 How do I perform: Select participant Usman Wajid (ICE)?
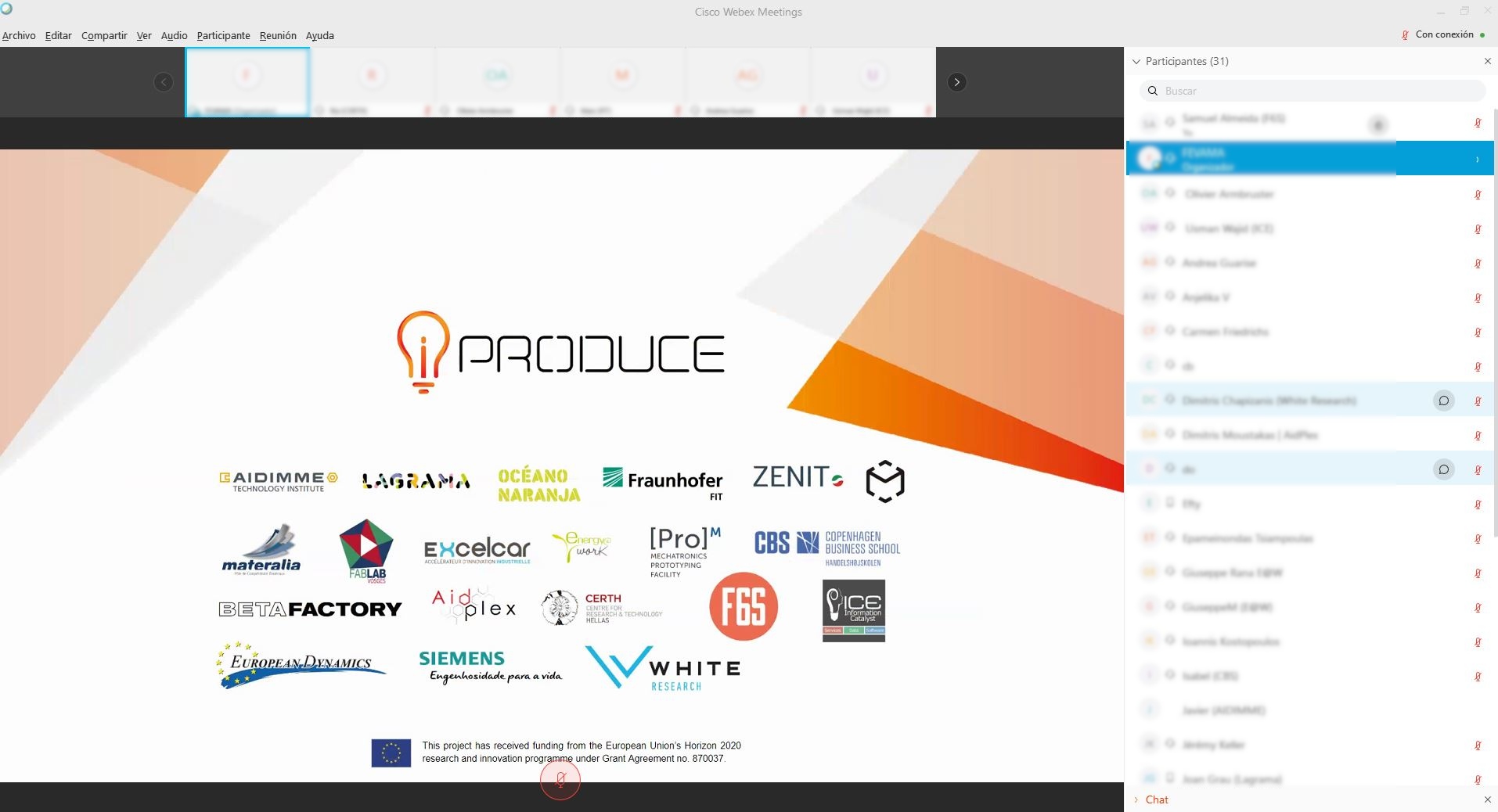tap(1309, 228)
